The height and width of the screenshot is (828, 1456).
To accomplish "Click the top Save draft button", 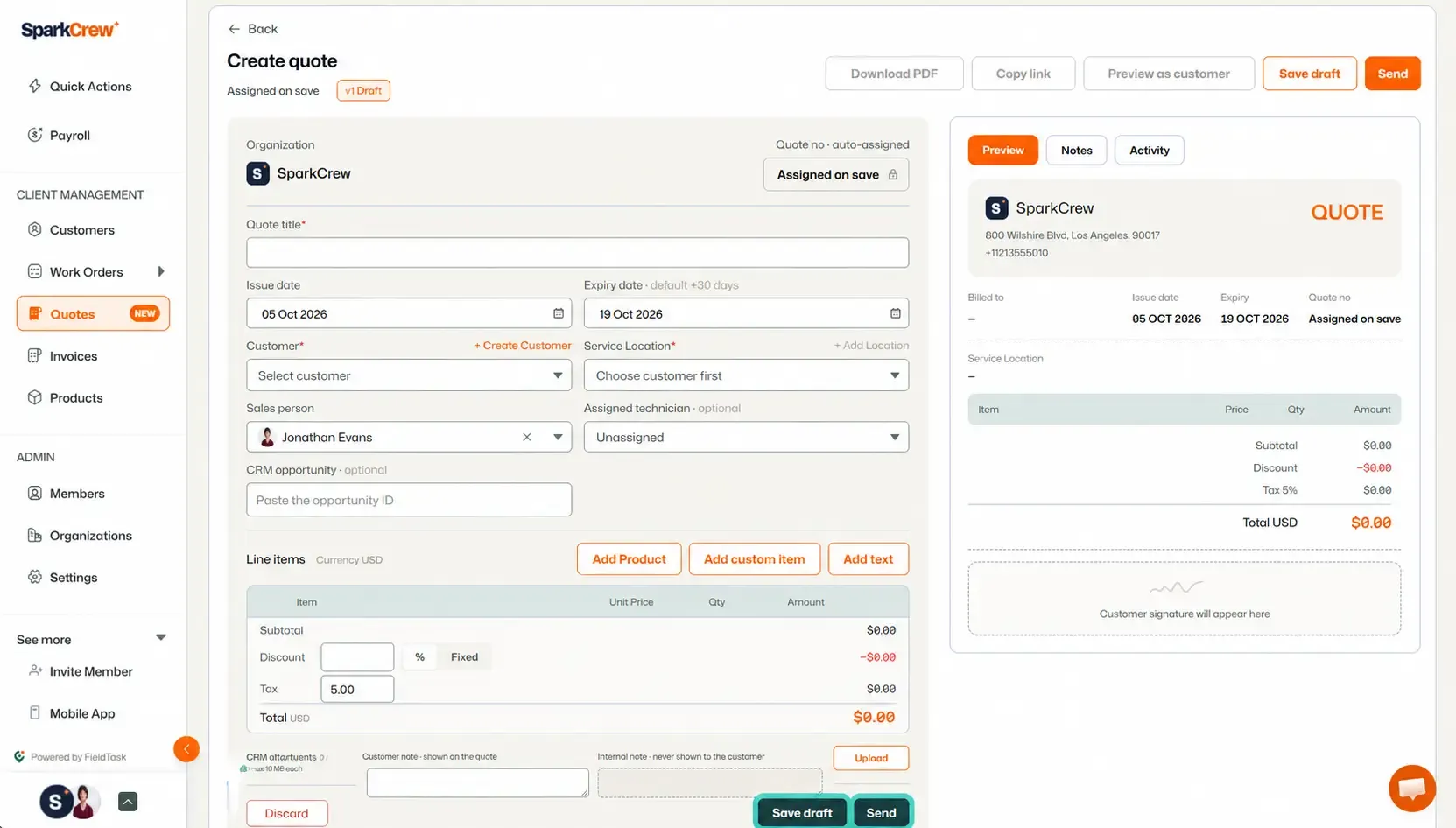I will 1309,74.
